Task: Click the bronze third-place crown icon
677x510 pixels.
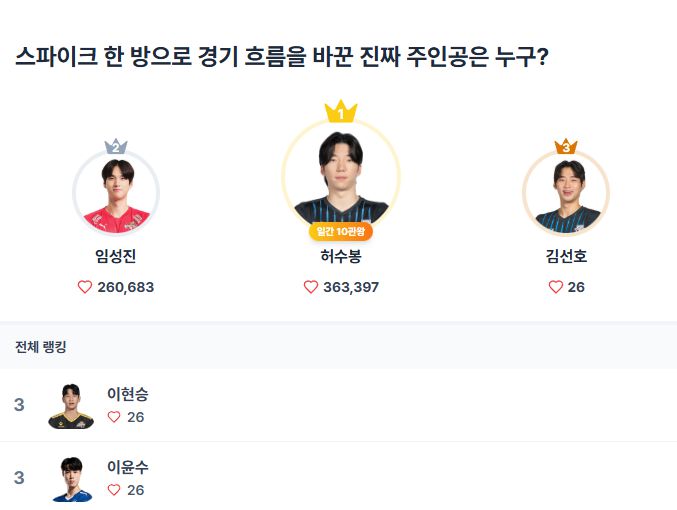Action: tap(566, 147)
